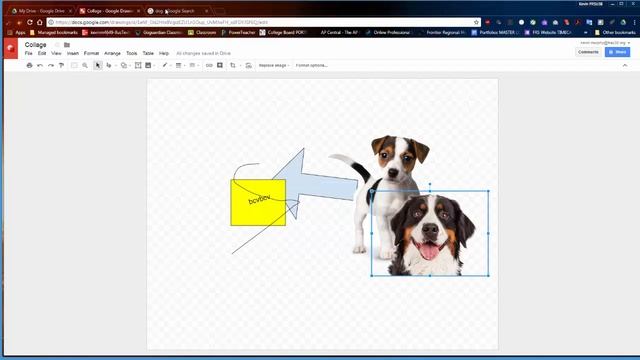Close the dog Google Search tab
Viewport: 640px width, 360px height.
[207, 11]
